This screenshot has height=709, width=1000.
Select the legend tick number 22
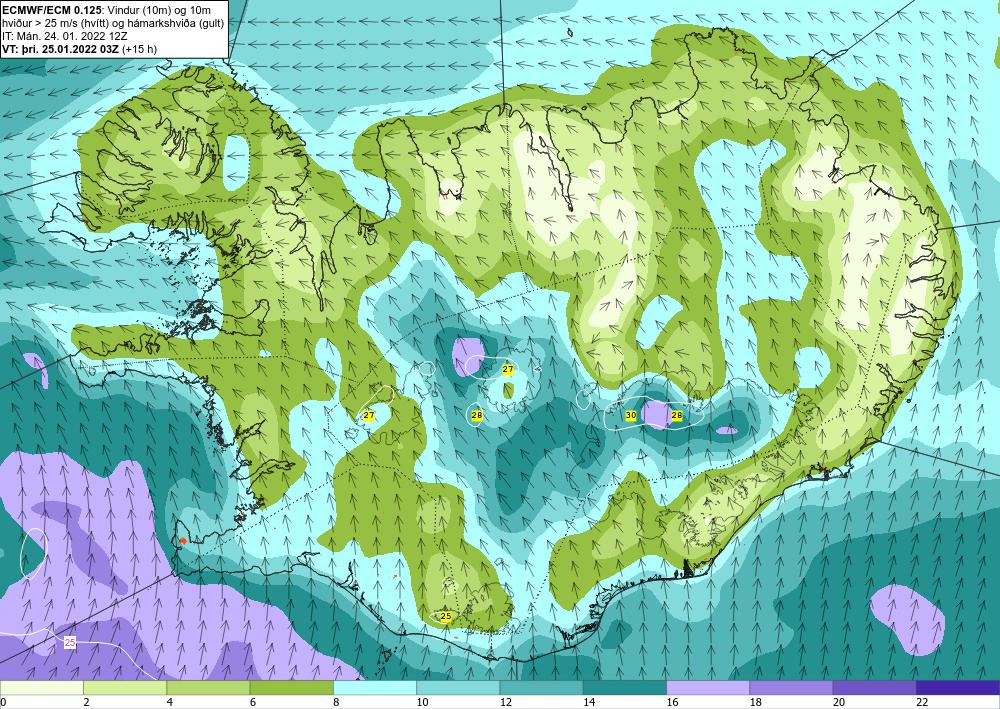click(x=922, y=702)
